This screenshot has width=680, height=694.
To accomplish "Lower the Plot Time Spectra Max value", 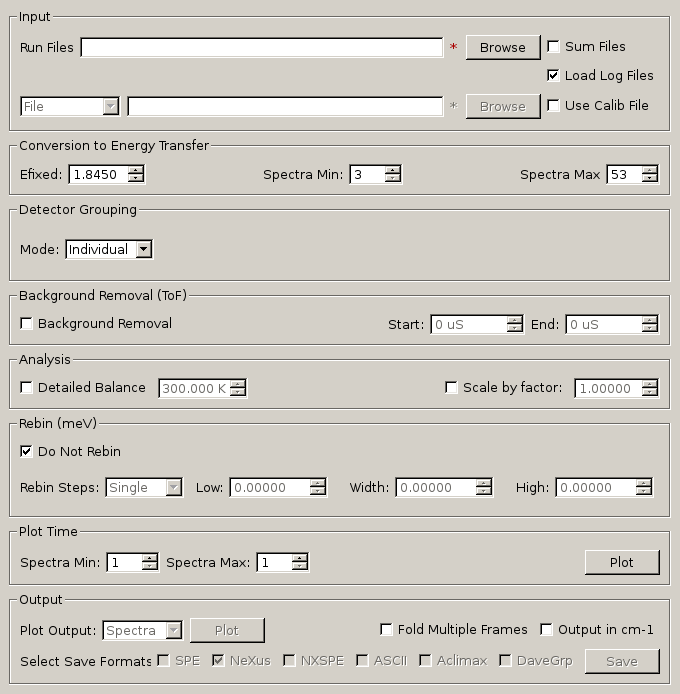I will coord(300,567).
